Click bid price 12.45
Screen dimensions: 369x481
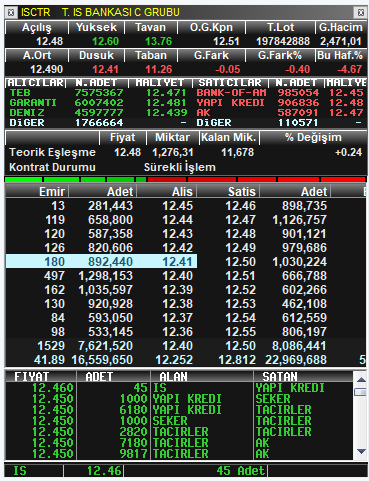click(177, 206)
